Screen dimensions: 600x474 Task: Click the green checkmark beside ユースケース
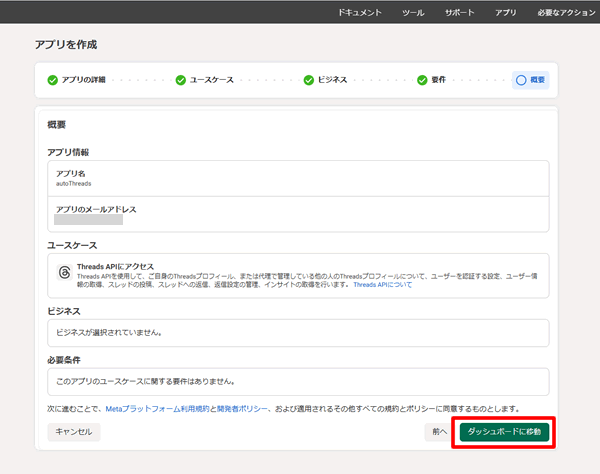coord(181,80)
